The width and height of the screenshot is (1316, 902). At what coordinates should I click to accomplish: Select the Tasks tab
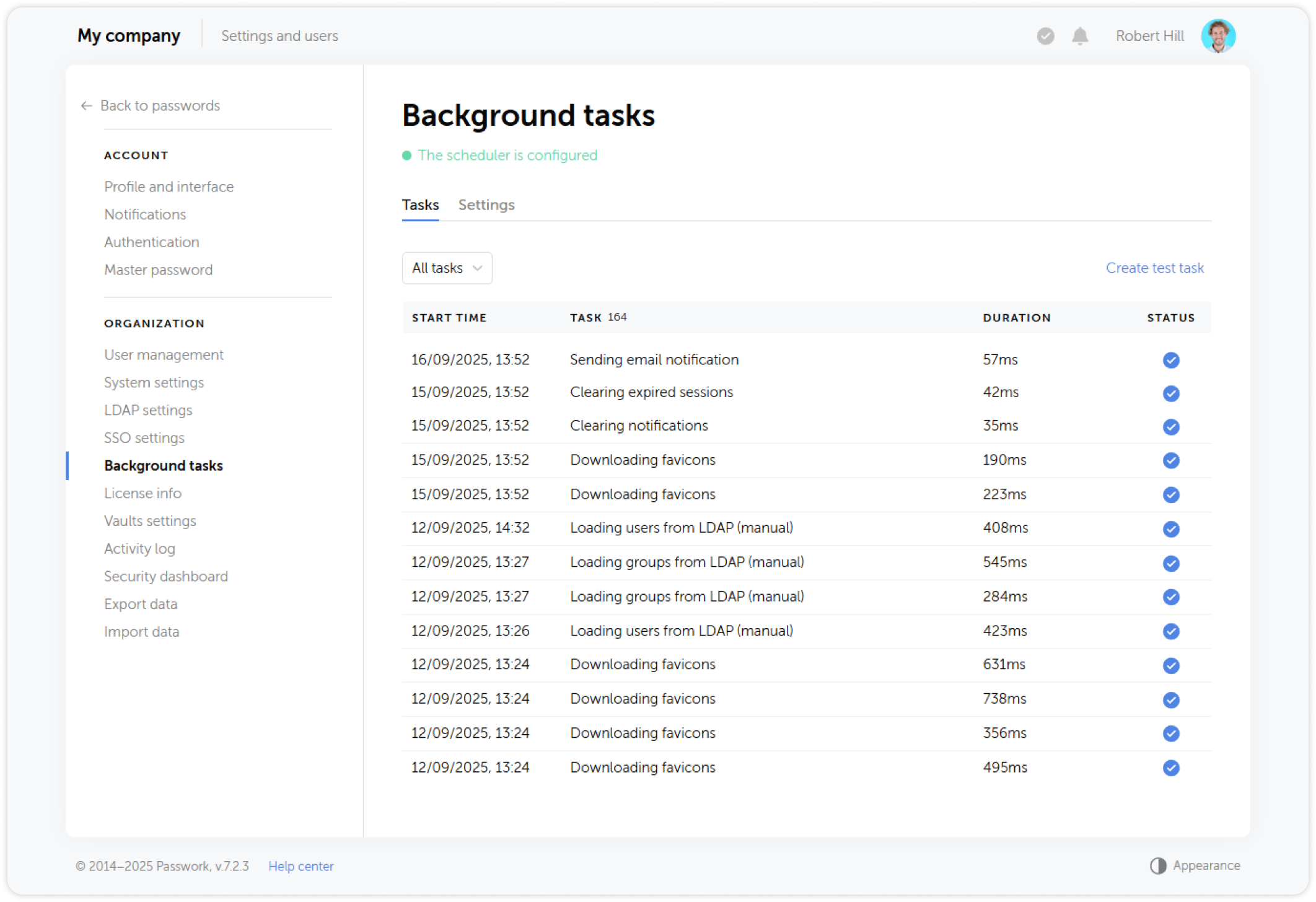(x=420, y=204)
